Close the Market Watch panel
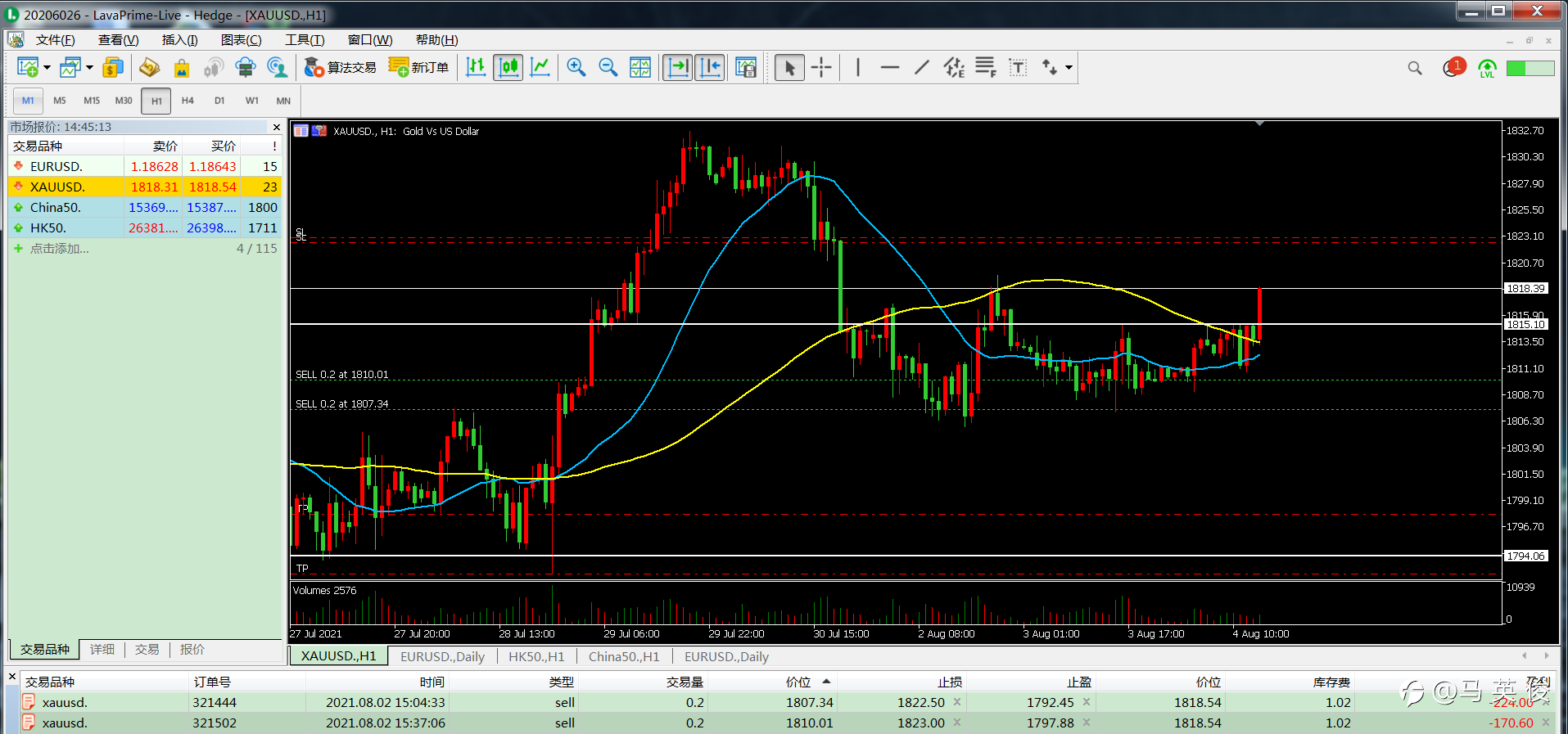Image resolution: width=1568 pixels, height=734 pixels. [x=276, y=127]
